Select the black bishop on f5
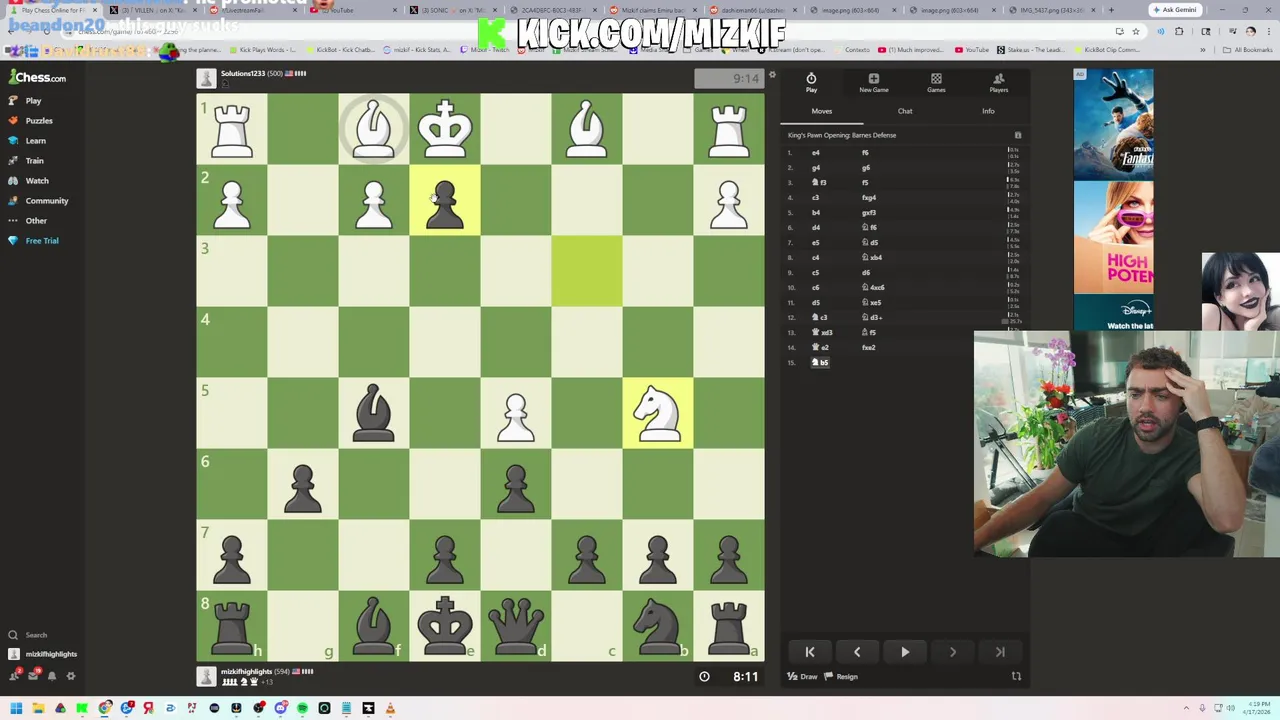Image resolution: width=1280 pixels, height=720 pixels. (374, 413)
